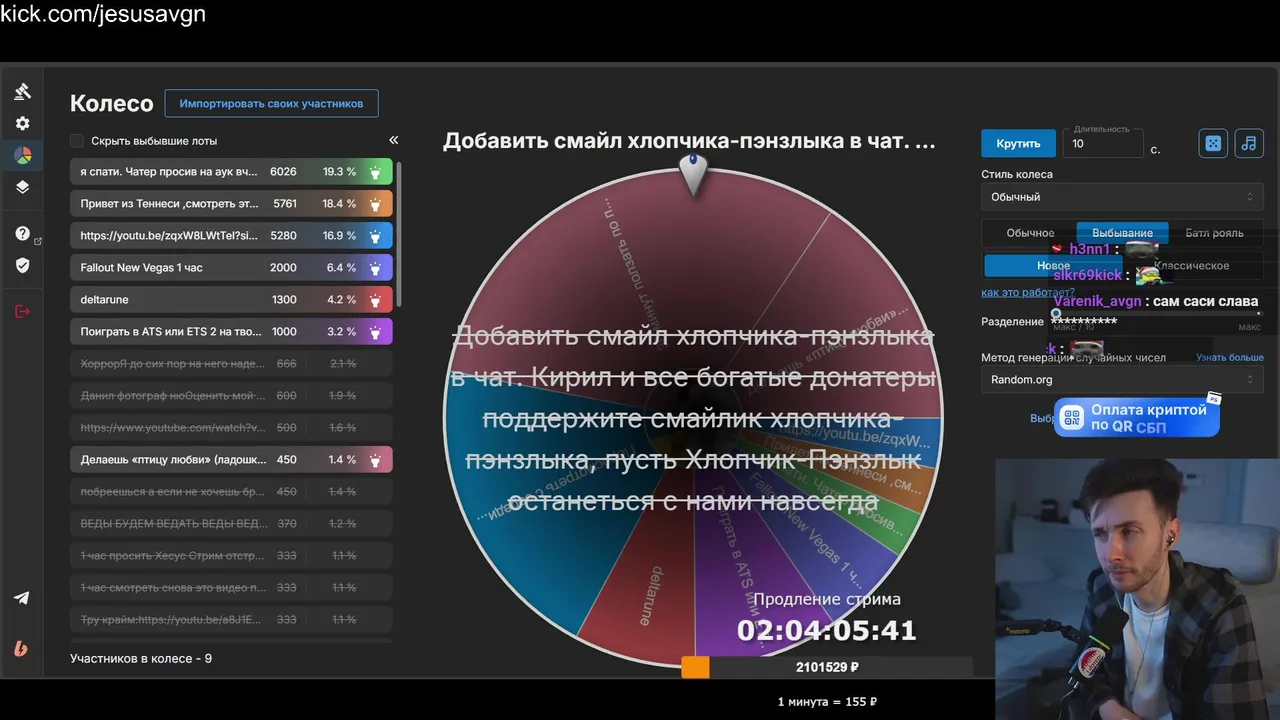Open the layers stack sidebar icon
The image size is (1280, 720).
pyautogui.click(x=22, y=187)
